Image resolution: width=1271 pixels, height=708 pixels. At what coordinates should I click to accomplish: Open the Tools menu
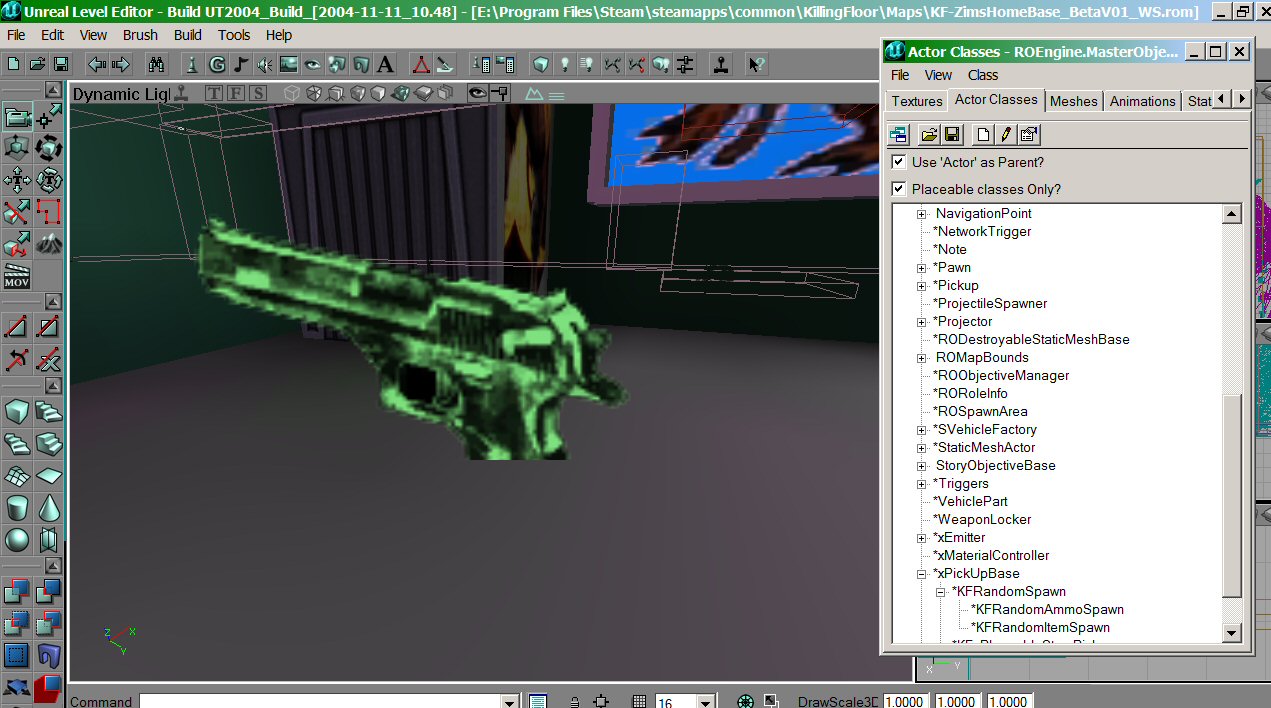click(x=234, y=35)
